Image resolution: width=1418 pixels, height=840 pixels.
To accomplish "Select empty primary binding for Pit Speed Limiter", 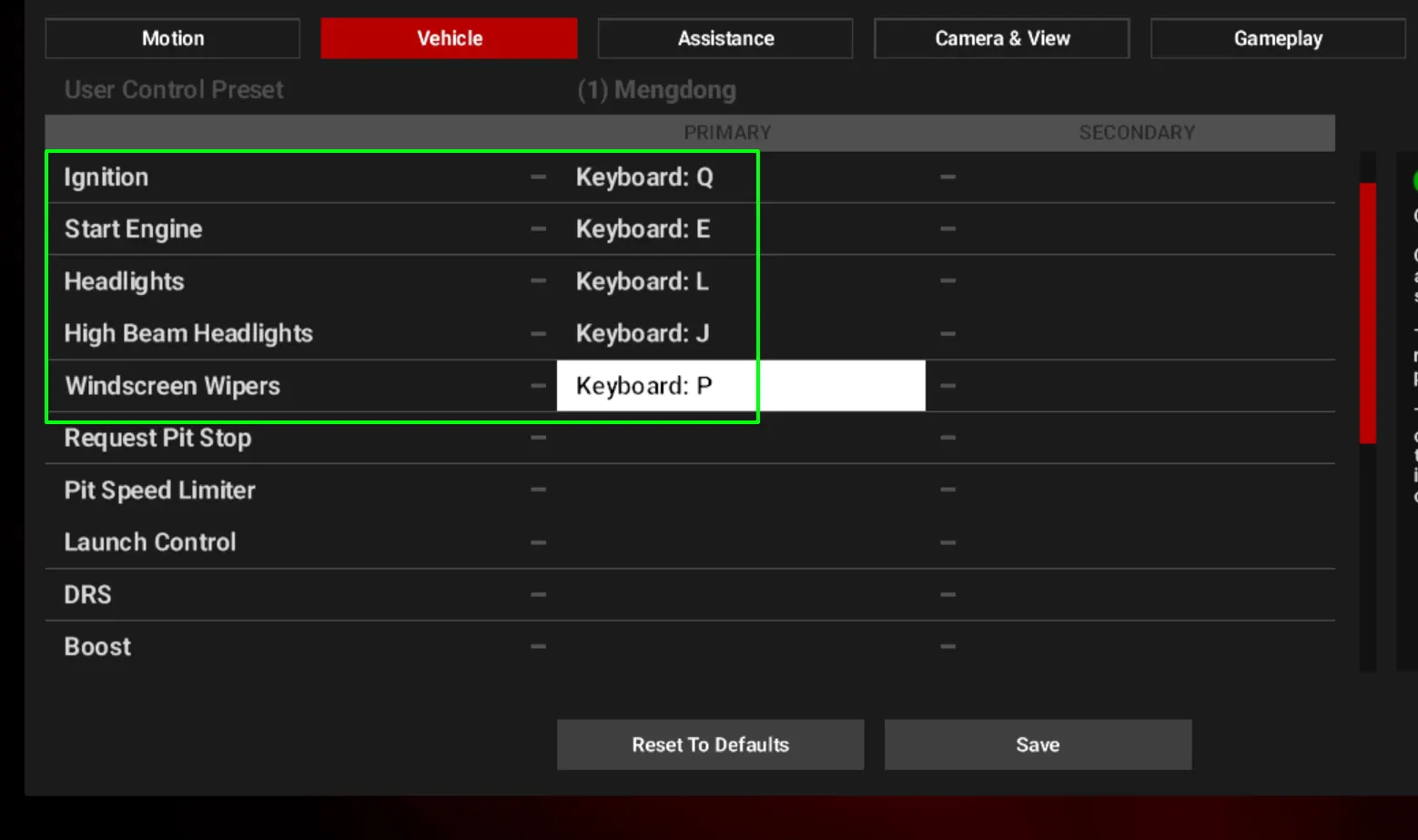I will (x=741, y=490).
